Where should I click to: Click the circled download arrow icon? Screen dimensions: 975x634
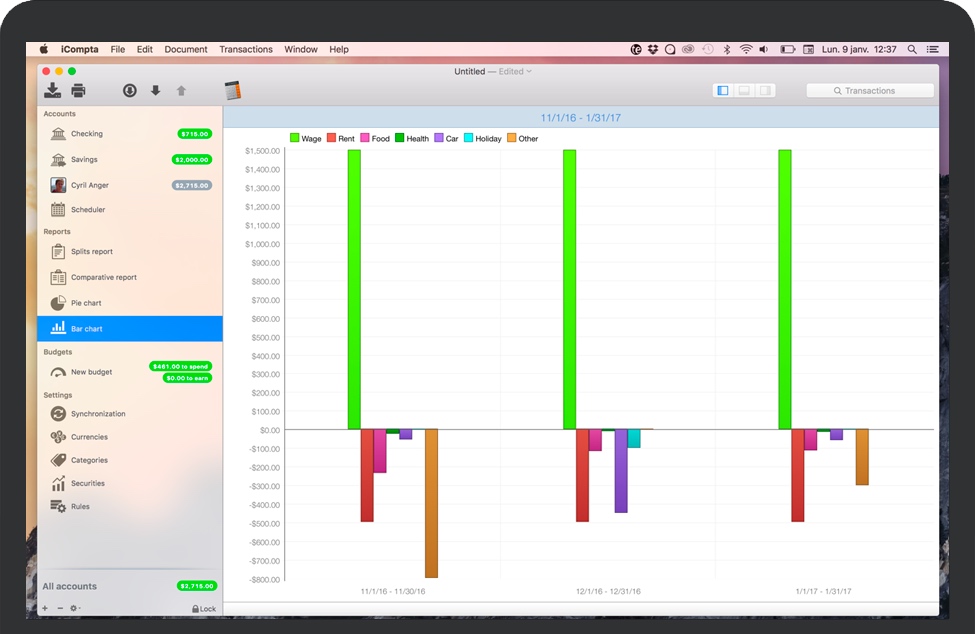point(129,91)
